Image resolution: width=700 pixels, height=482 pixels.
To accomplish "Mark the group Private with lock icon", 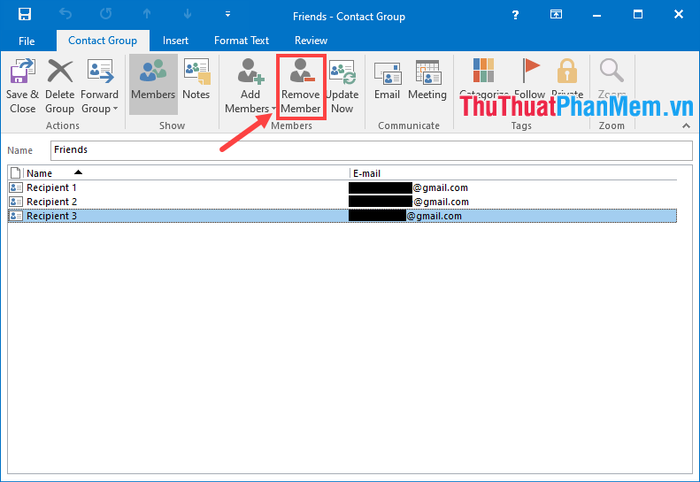I will [x=567, y=72].
